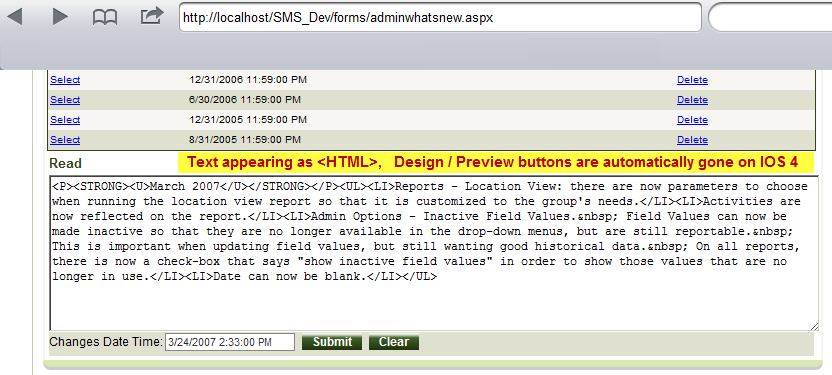The height and width of the screenshot is (375, 832).
Task: Clear the form with Clear button
Action: (x=394, y=342)
